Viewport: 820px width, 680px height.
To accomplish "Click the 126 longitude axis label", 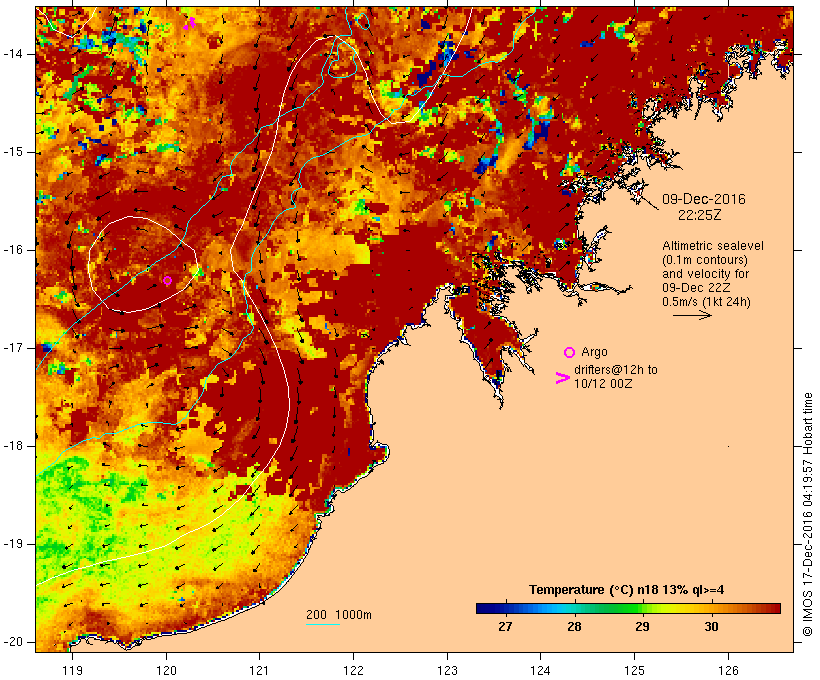I will pos(728,670).
